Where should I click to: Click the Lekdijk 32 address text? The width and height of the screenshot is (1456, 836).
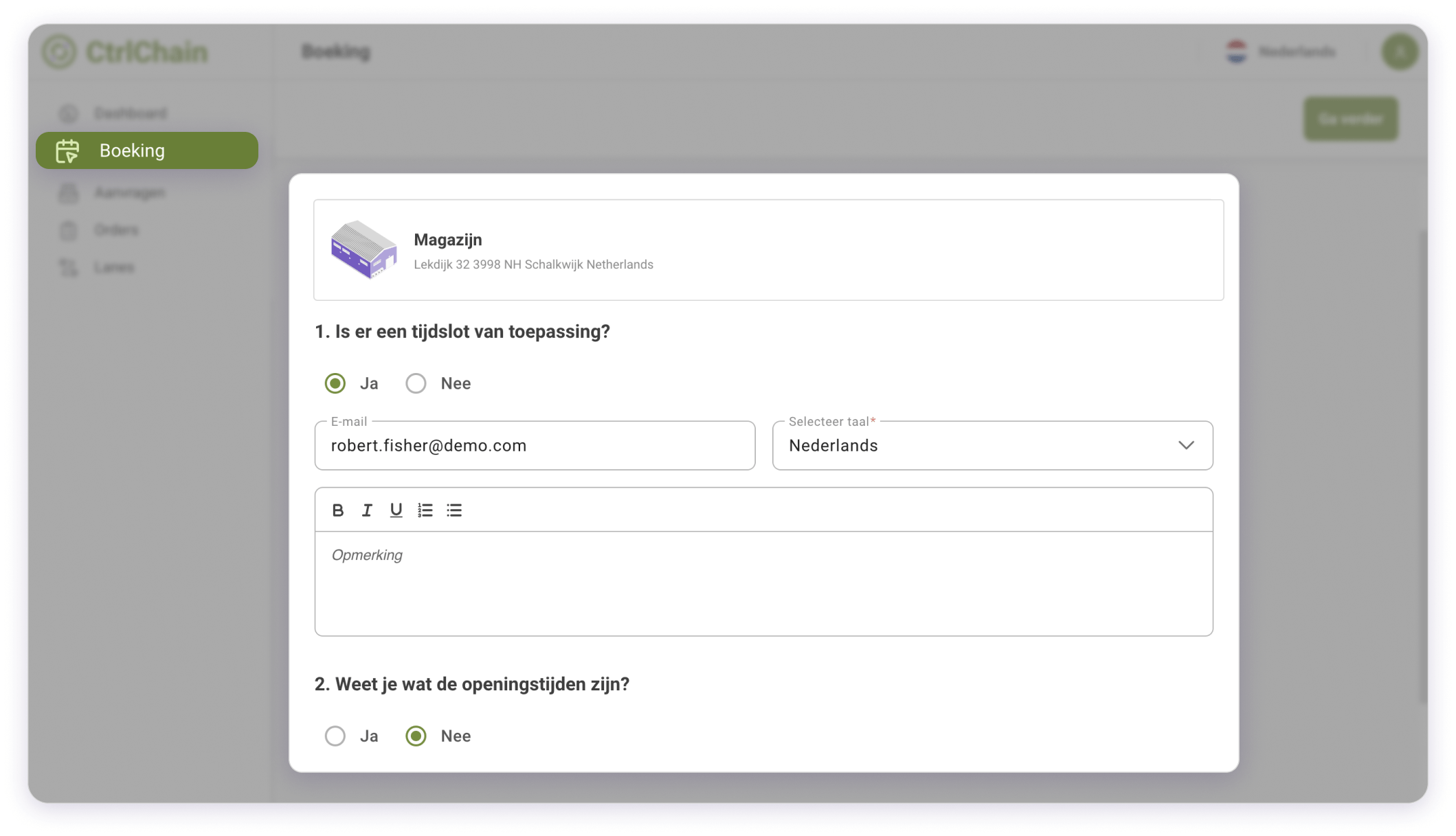point(533,264)
